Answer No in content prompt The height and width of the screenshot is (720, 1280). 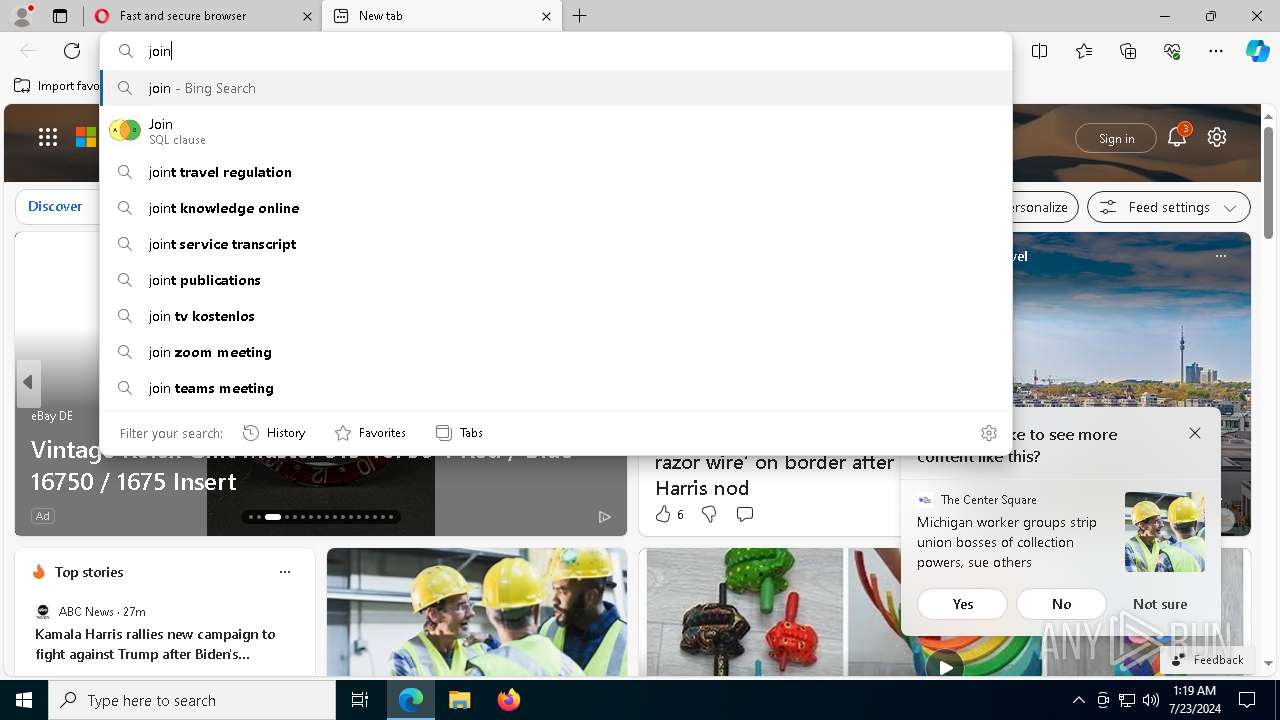coord(1061,604)
